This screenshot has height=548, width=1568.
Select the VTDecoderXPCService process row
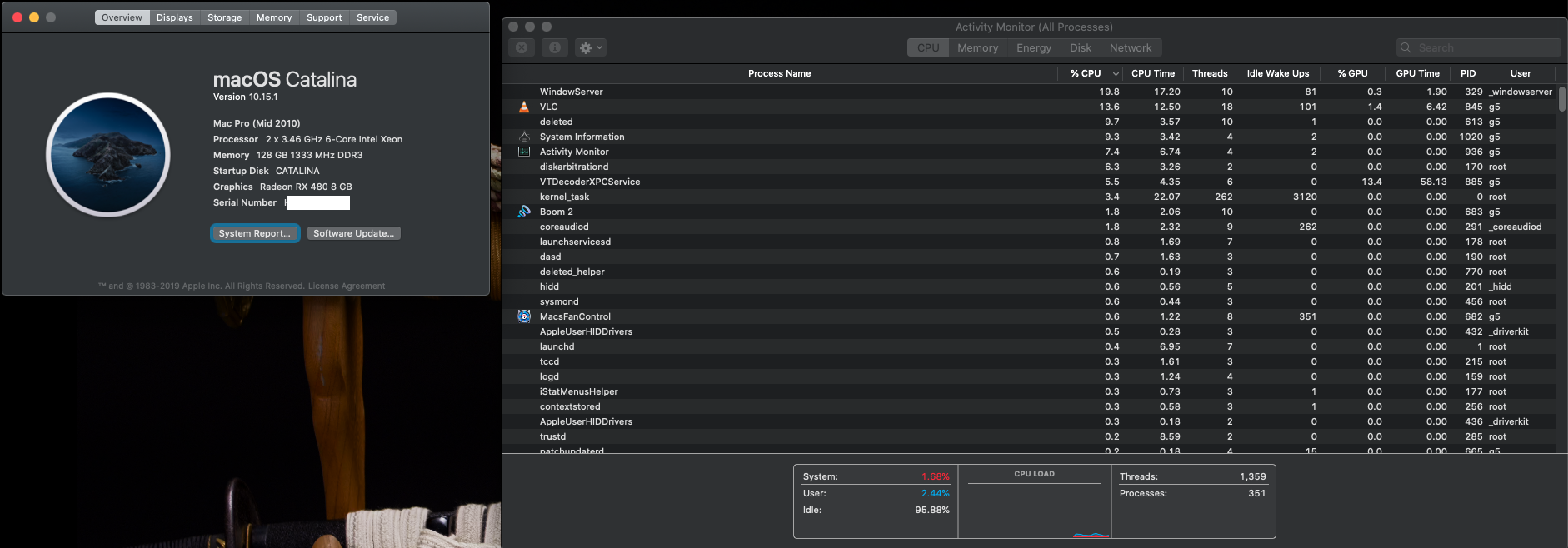(x=1028, y=182)
